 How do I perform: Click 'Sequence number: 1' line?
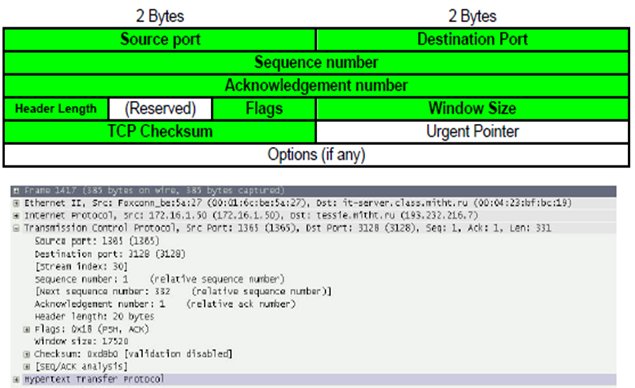(x=159, y=279)
